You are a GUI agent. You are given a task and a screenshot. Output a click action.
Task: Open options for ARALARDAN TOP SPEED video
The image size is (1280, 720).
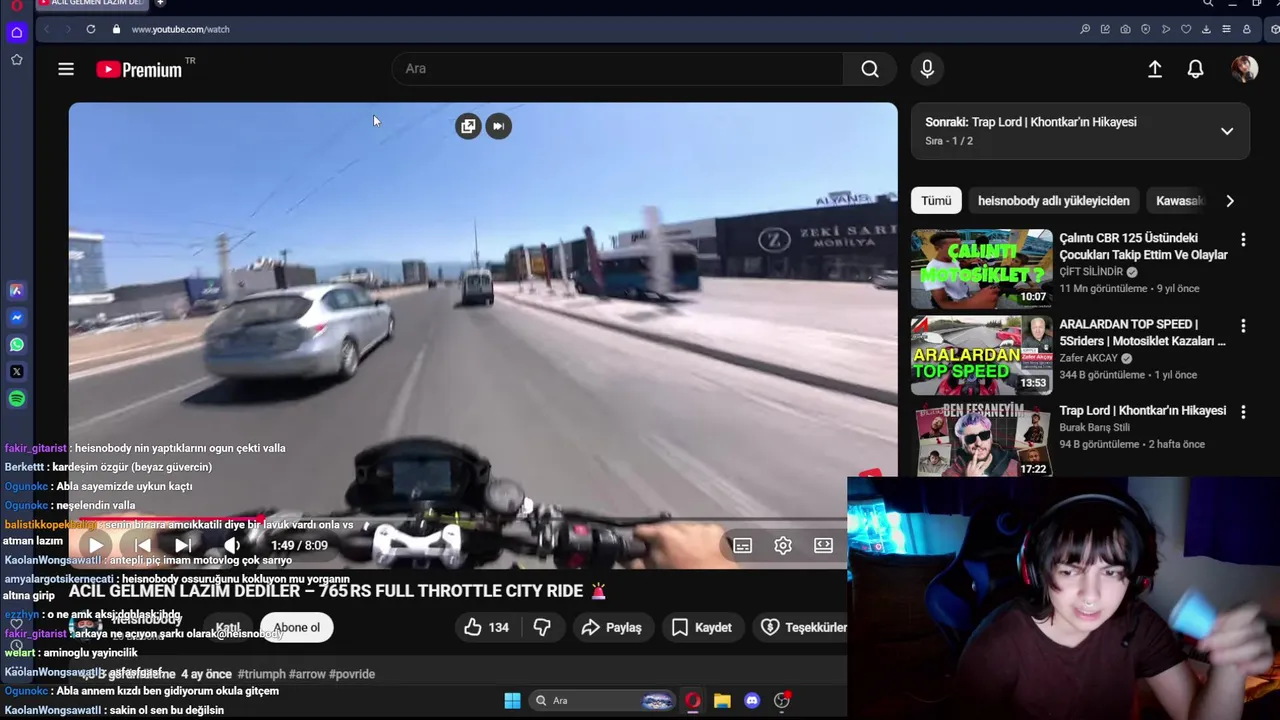tap(1243, 326)
